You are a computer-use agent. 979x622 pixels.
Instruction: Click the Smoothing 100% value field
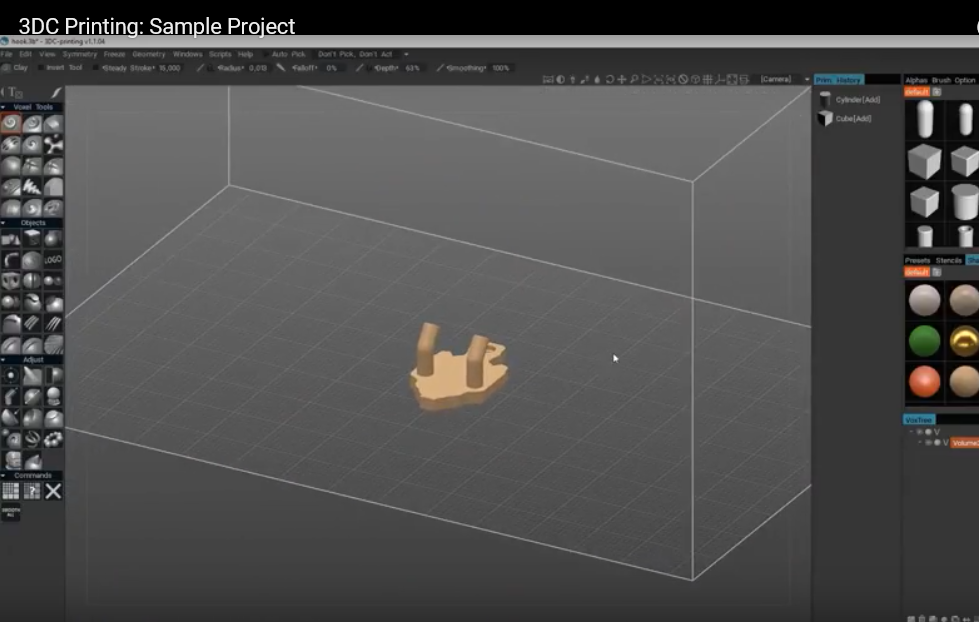point(501,67)
